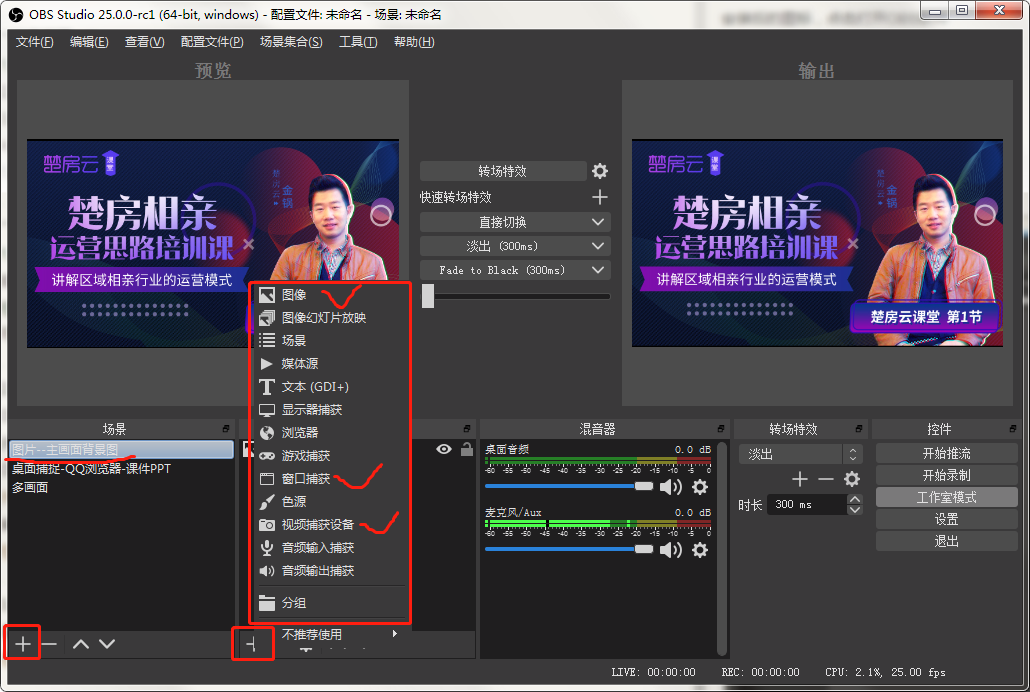Open 编辑(E) menu
This screenshot has width=1030, height=692.
point(89,42)
